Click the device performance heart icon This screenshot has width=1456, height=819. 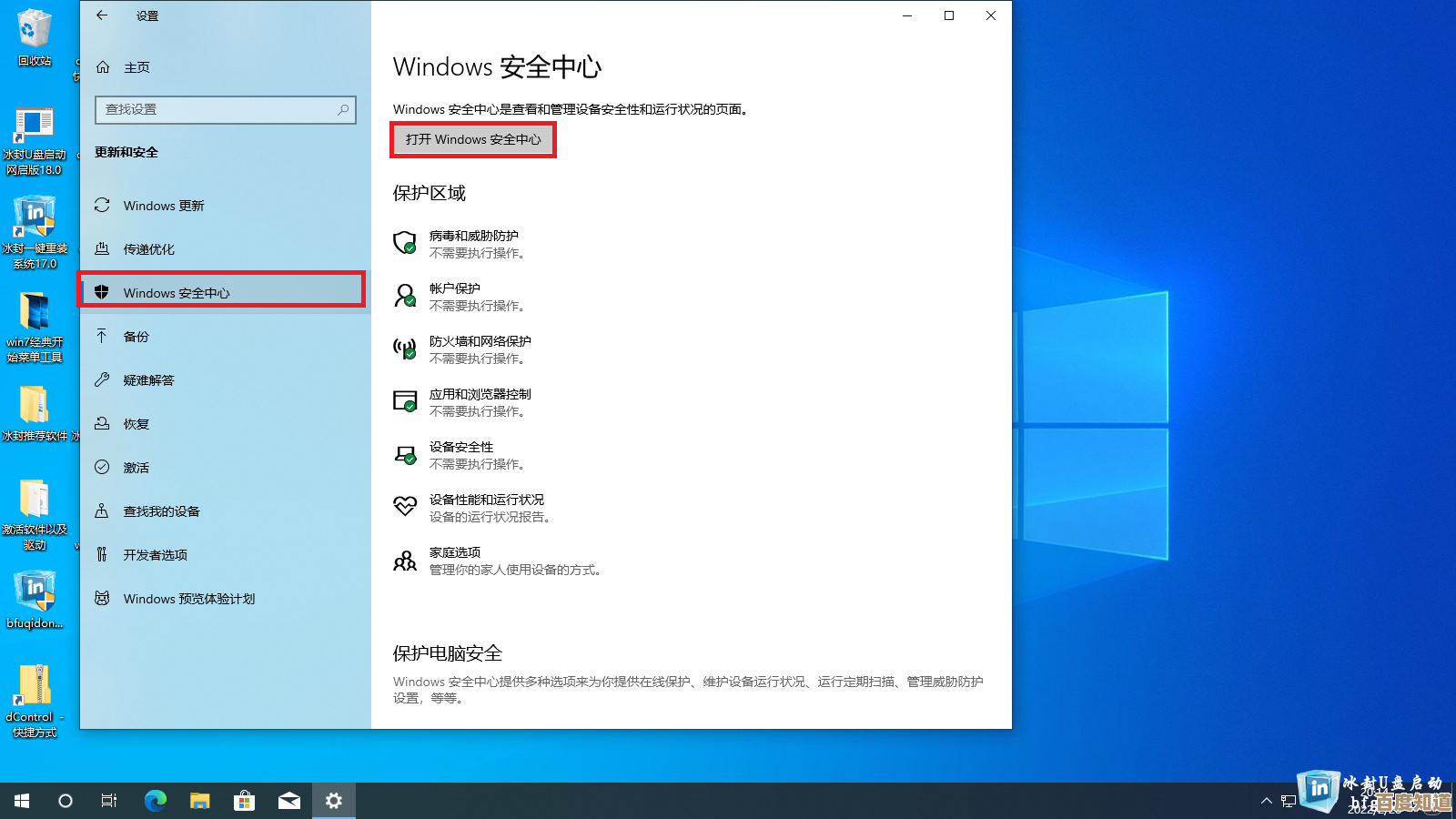click(405, 507)
